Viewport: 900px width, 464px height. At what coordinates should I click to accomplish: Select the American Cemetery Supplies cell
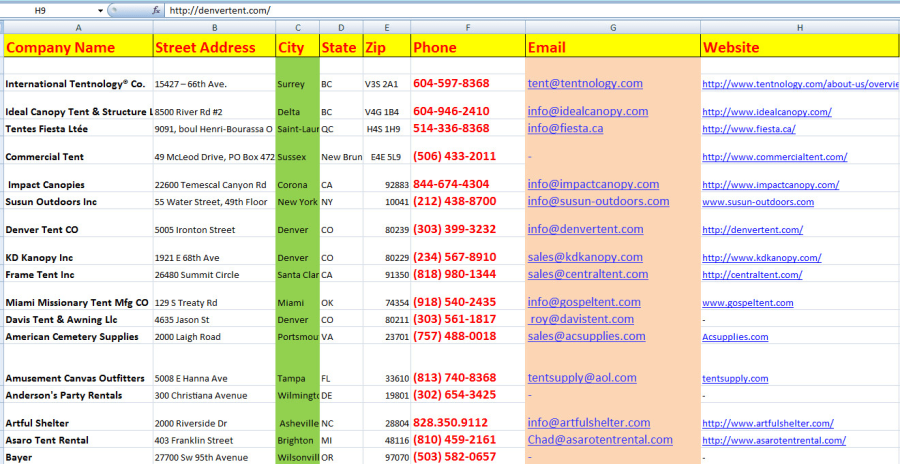pyautogui.click(x=79, y=337)
